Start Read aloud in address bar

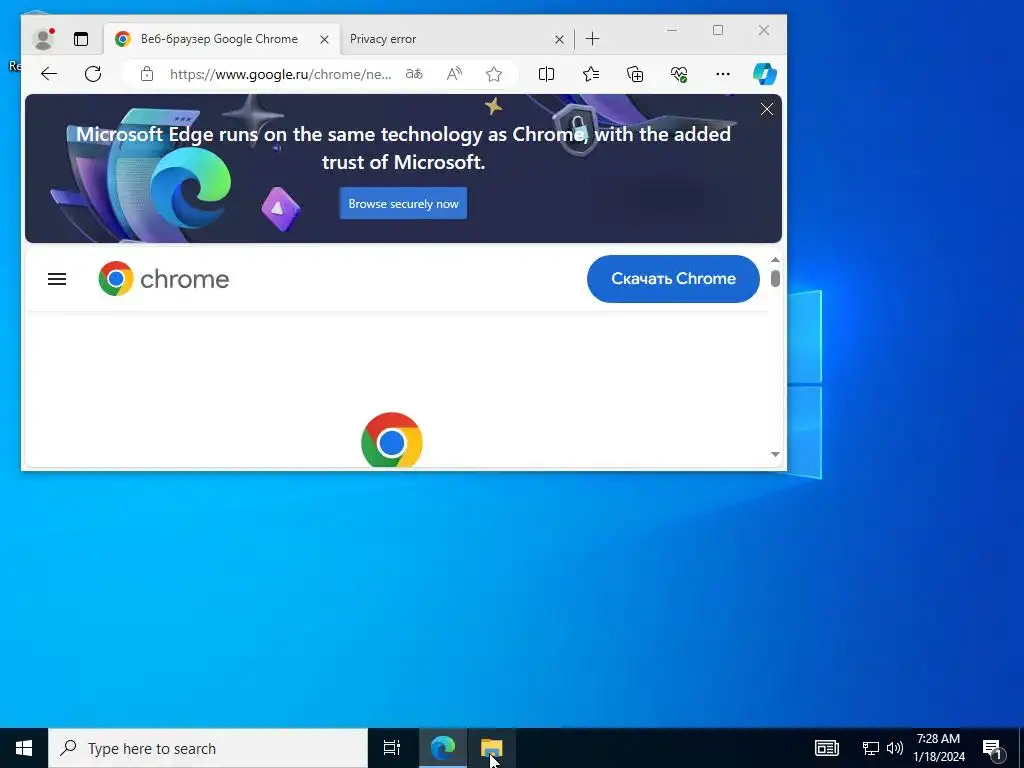(454, 74)
